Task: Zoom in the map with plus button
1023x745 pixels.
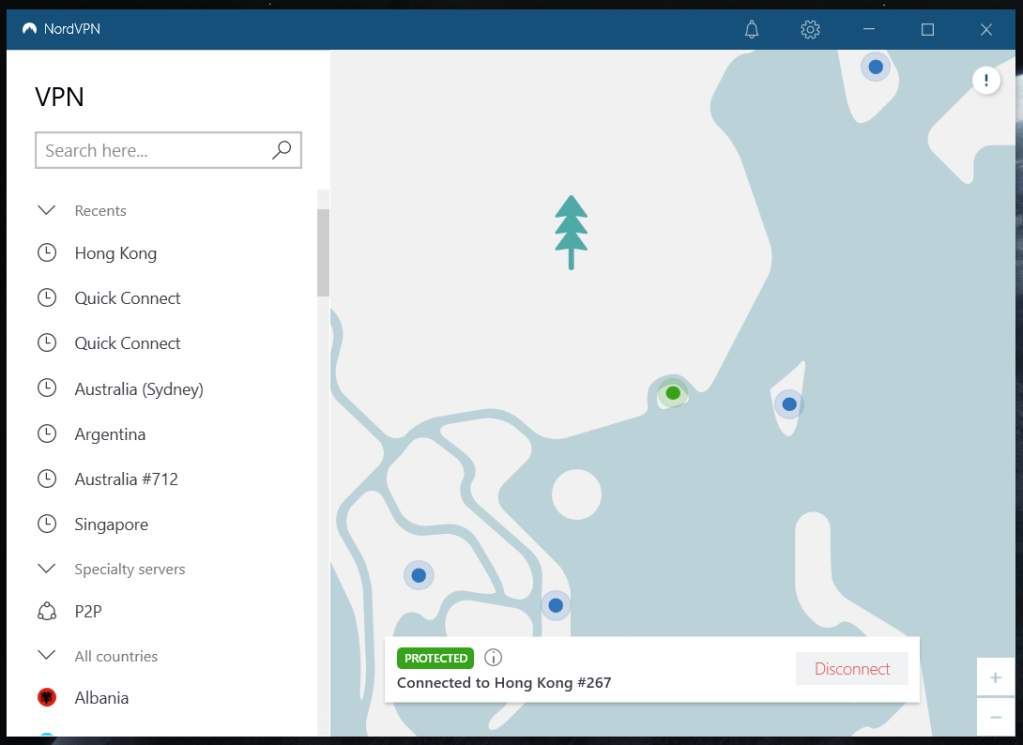Action: click(995, 678)
